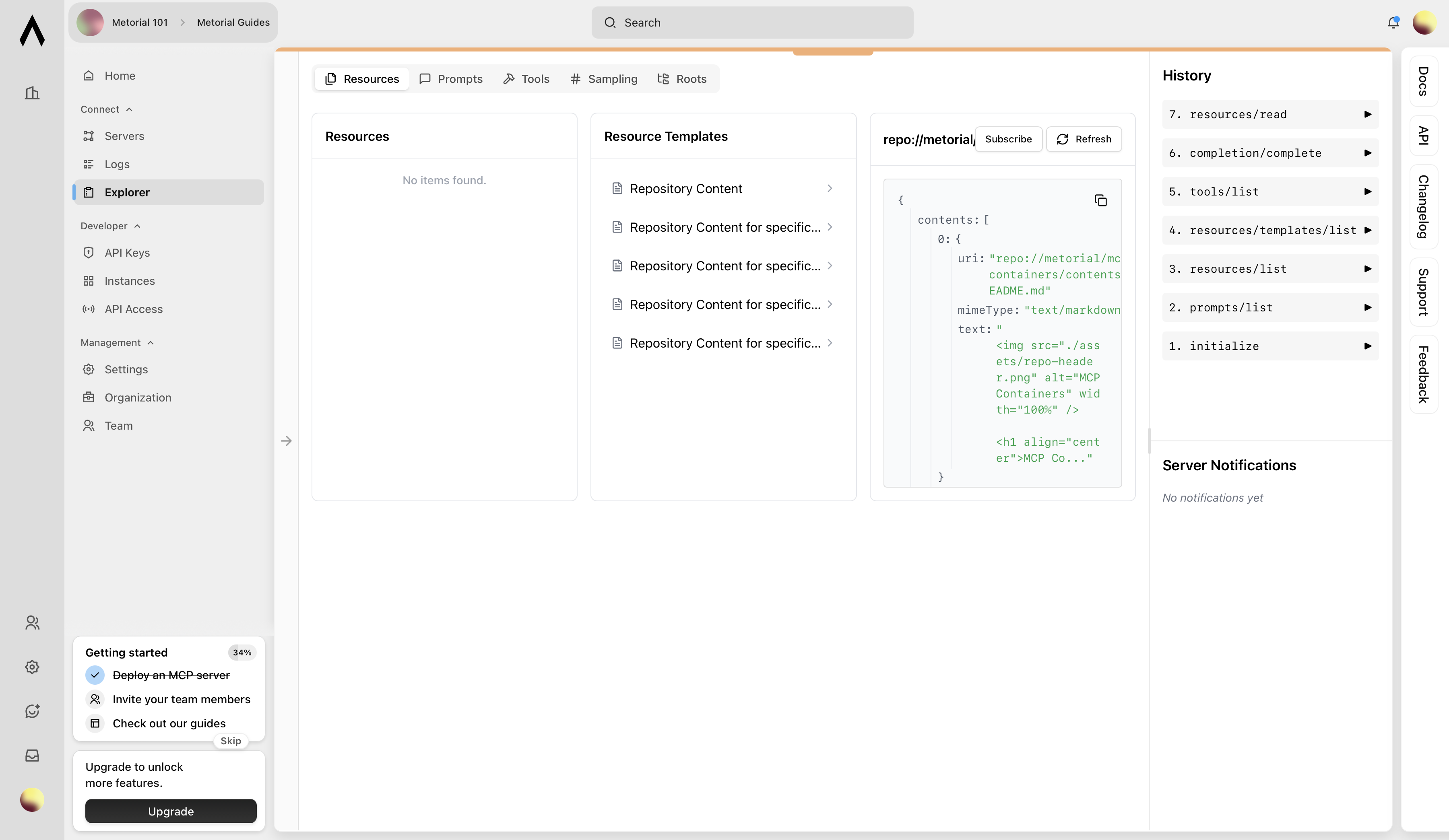Click the gear icon in the left rail
This screenshot has height=840, width=1449.
coord(32,667)
